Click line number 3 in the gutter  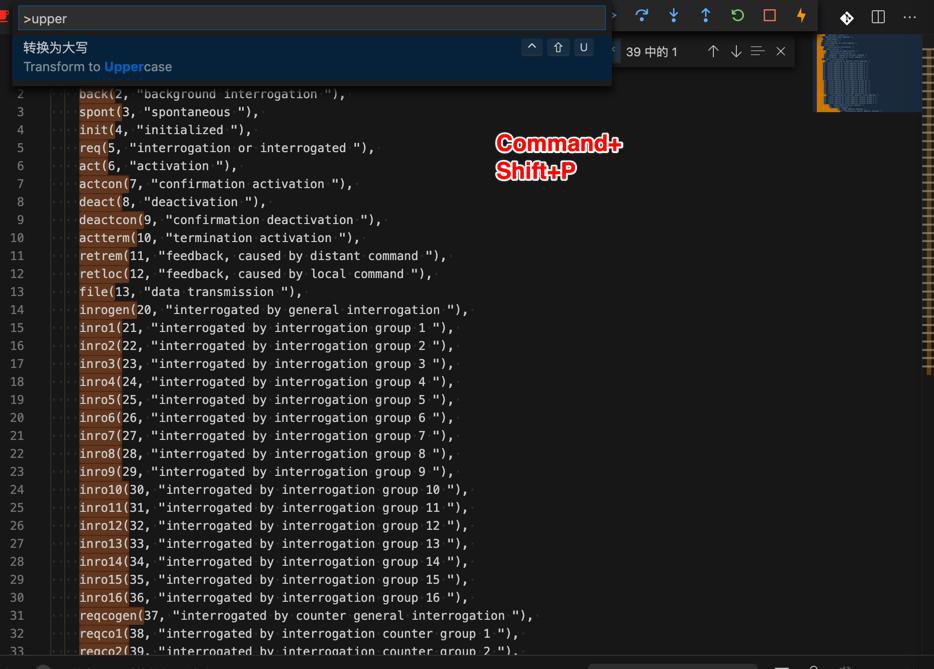[x=20, y=112]
